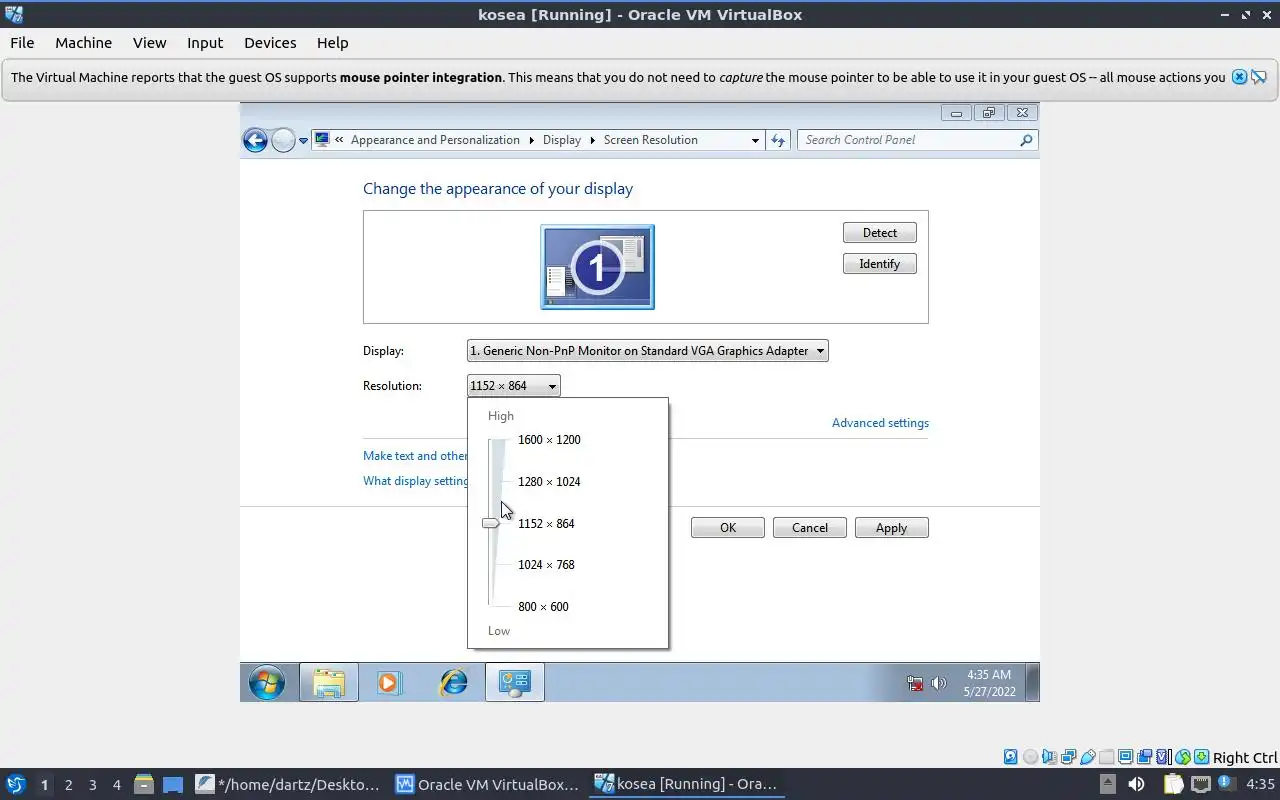This screenshot has width=1280, height=800.
Task: Expand the Appearance and Personalization breadcrumb arrow
Action: pyautogui.click(x=531, y=140)
